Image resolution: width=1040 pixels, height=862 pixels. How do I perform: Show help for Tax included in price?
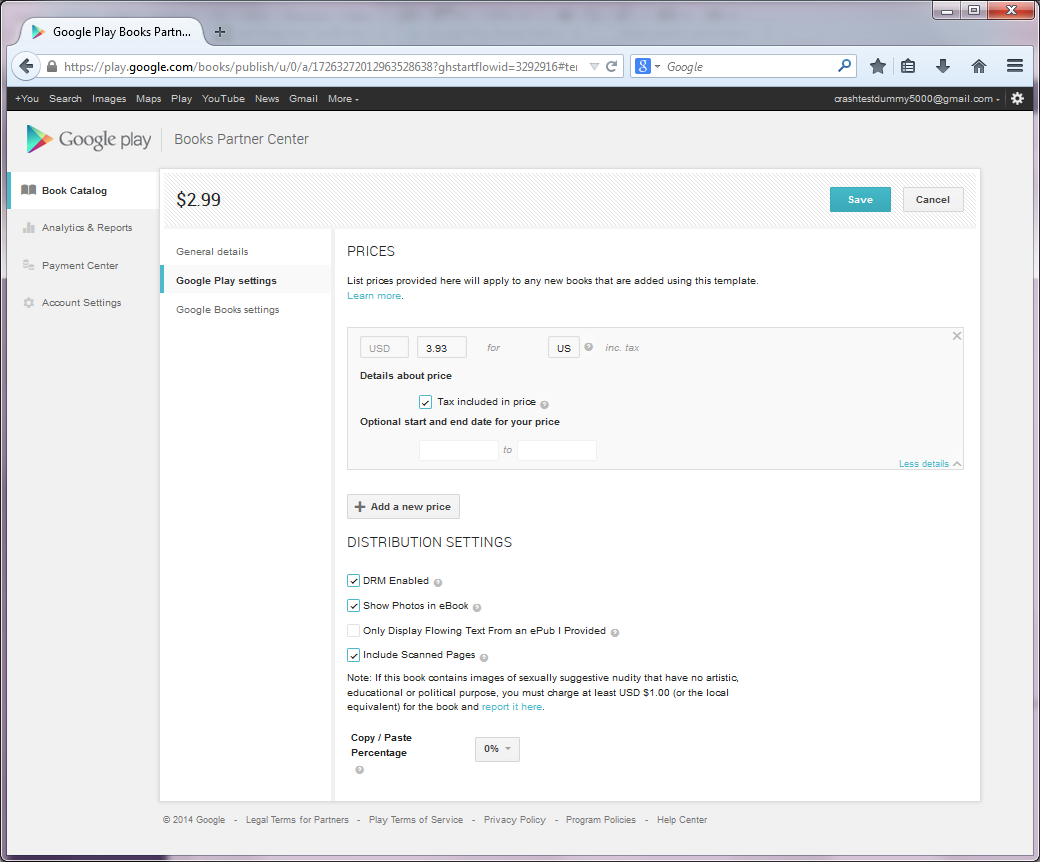(545, 404)
